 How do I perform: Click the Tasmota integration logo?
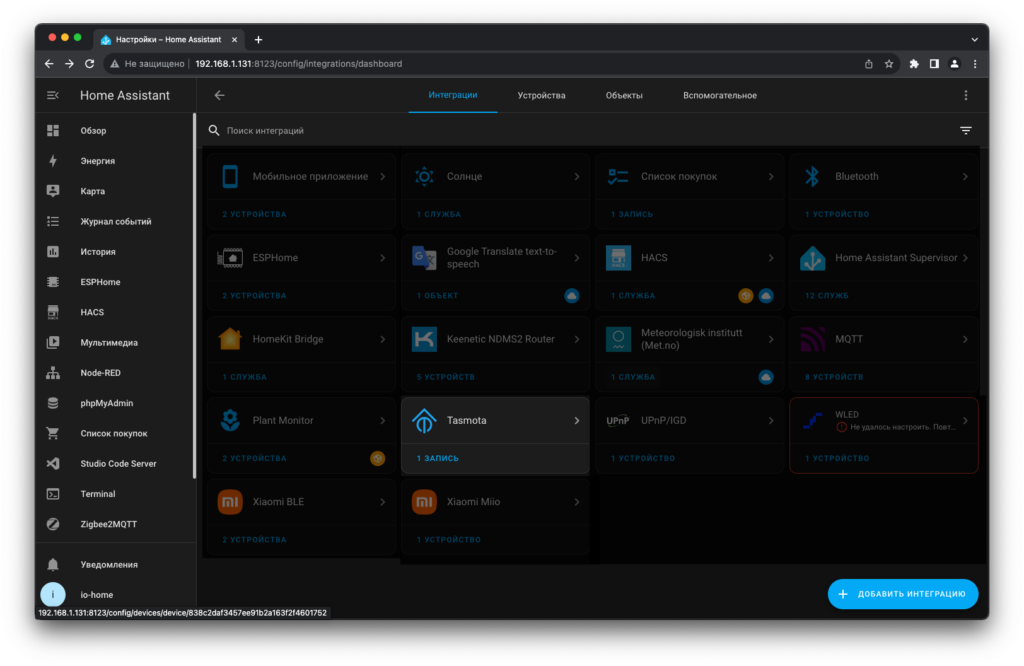pyautogui.click(x=424, y=420)
